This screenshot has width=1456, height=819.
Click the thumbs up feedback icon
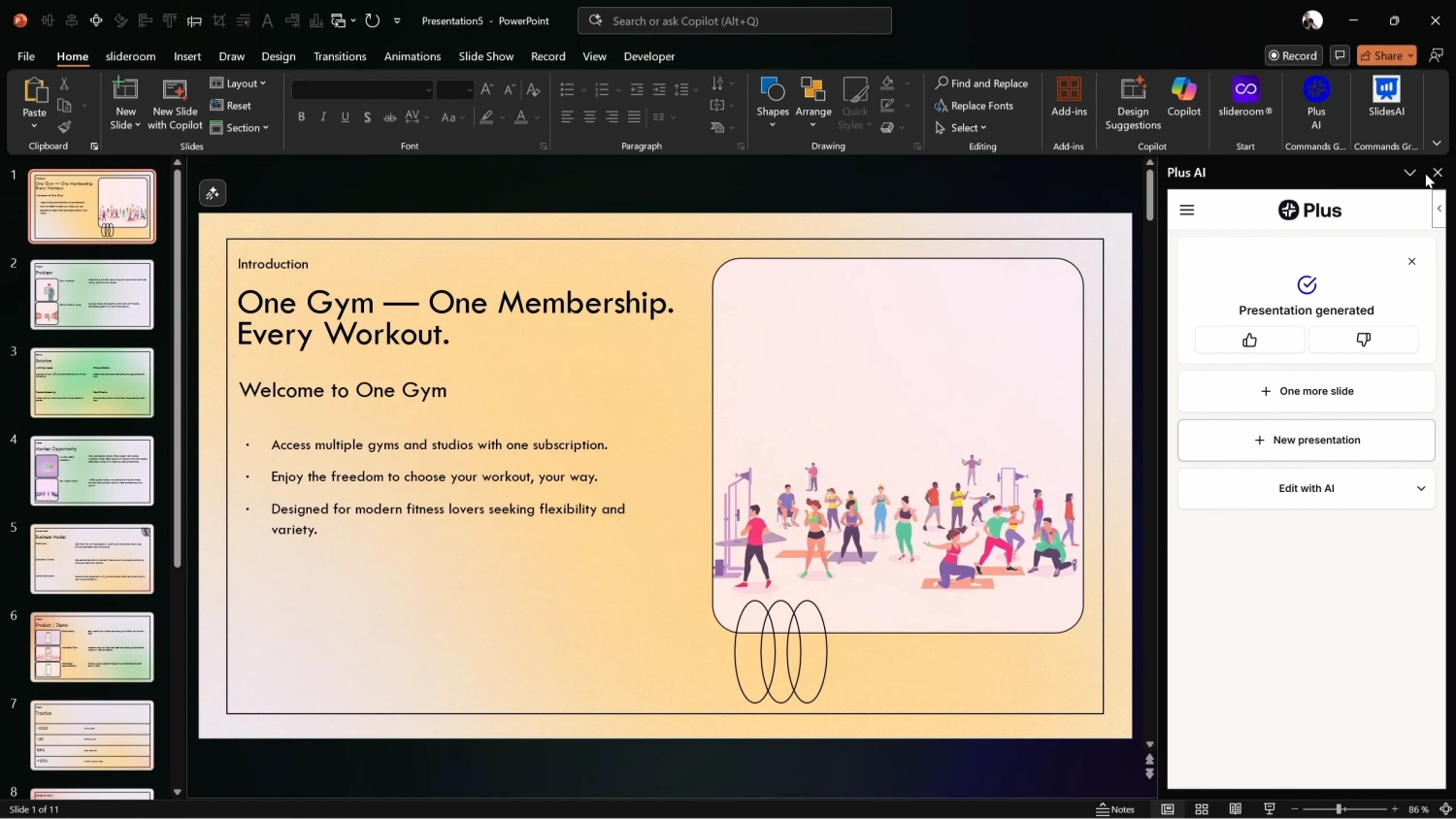tap(1249, 340)
